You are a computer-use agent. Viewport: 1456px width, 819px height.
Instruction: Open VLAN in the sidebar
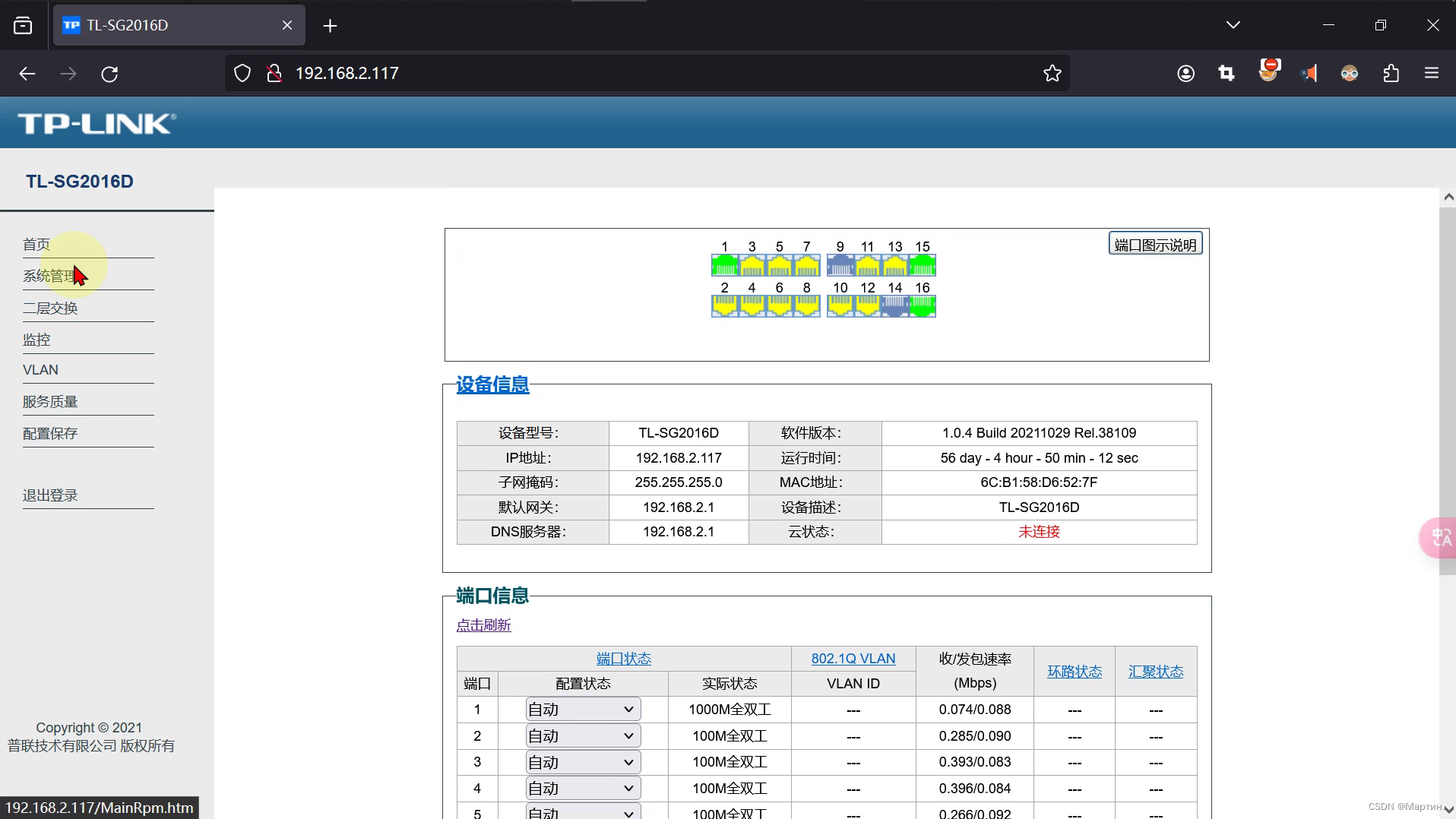click(40, 370)
